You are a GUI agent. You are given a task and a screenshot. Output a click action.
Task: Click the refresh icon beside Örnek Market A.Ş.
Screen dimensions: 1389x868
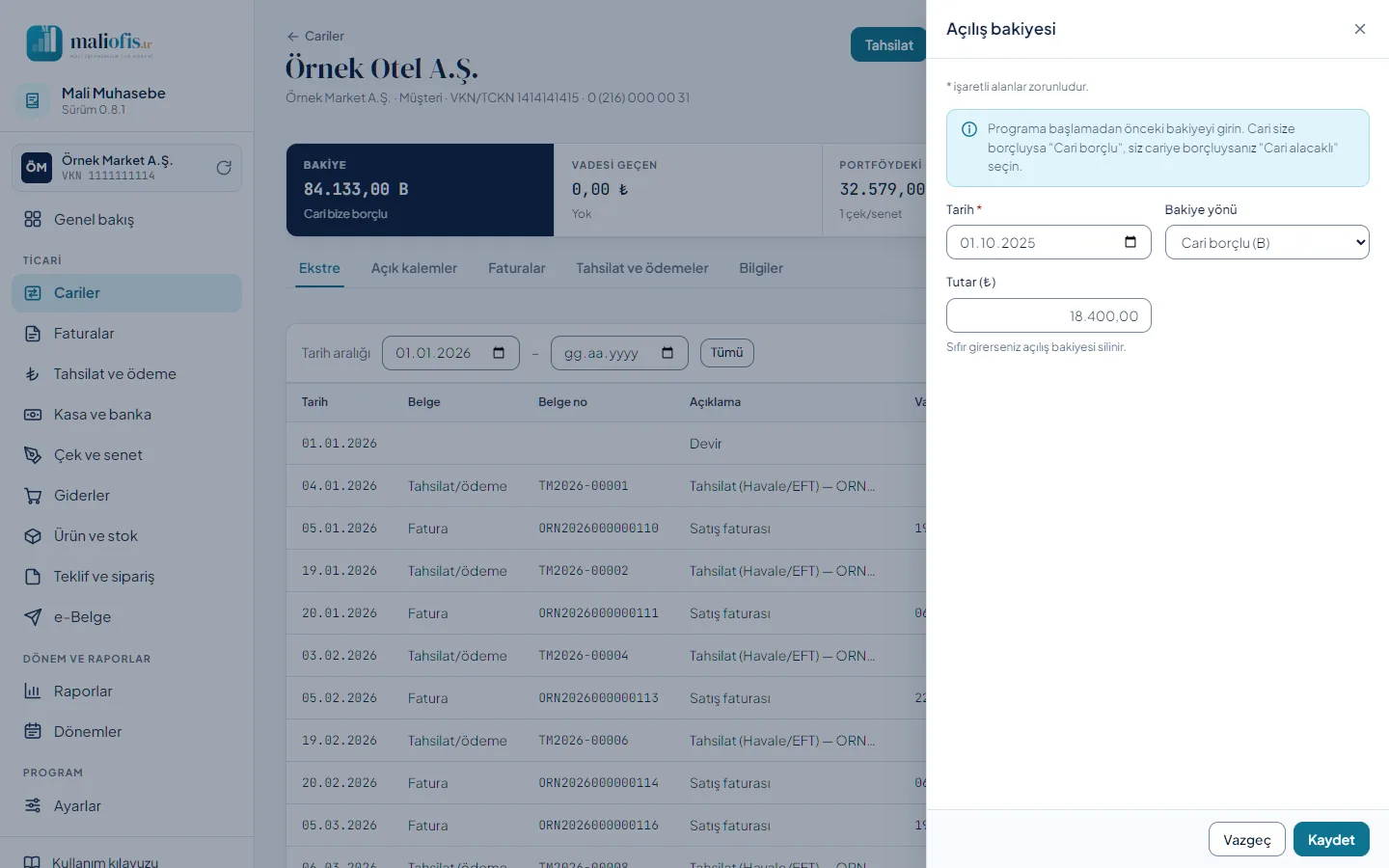coord(224,168)
